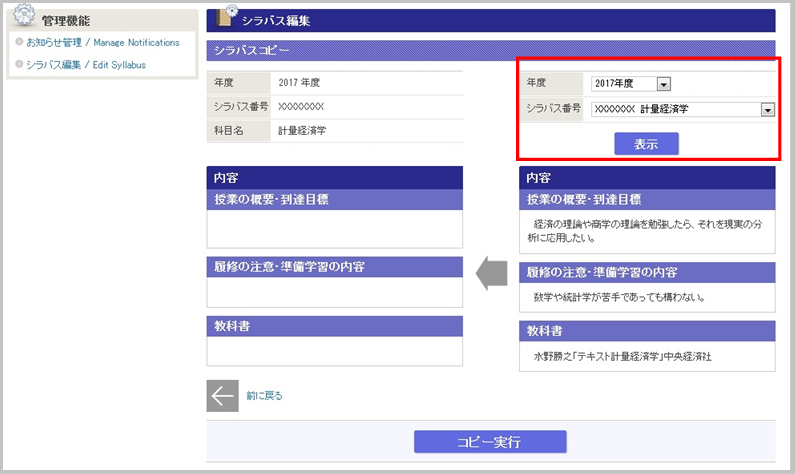Click the 管理機能 gear icon

(24, 15)
